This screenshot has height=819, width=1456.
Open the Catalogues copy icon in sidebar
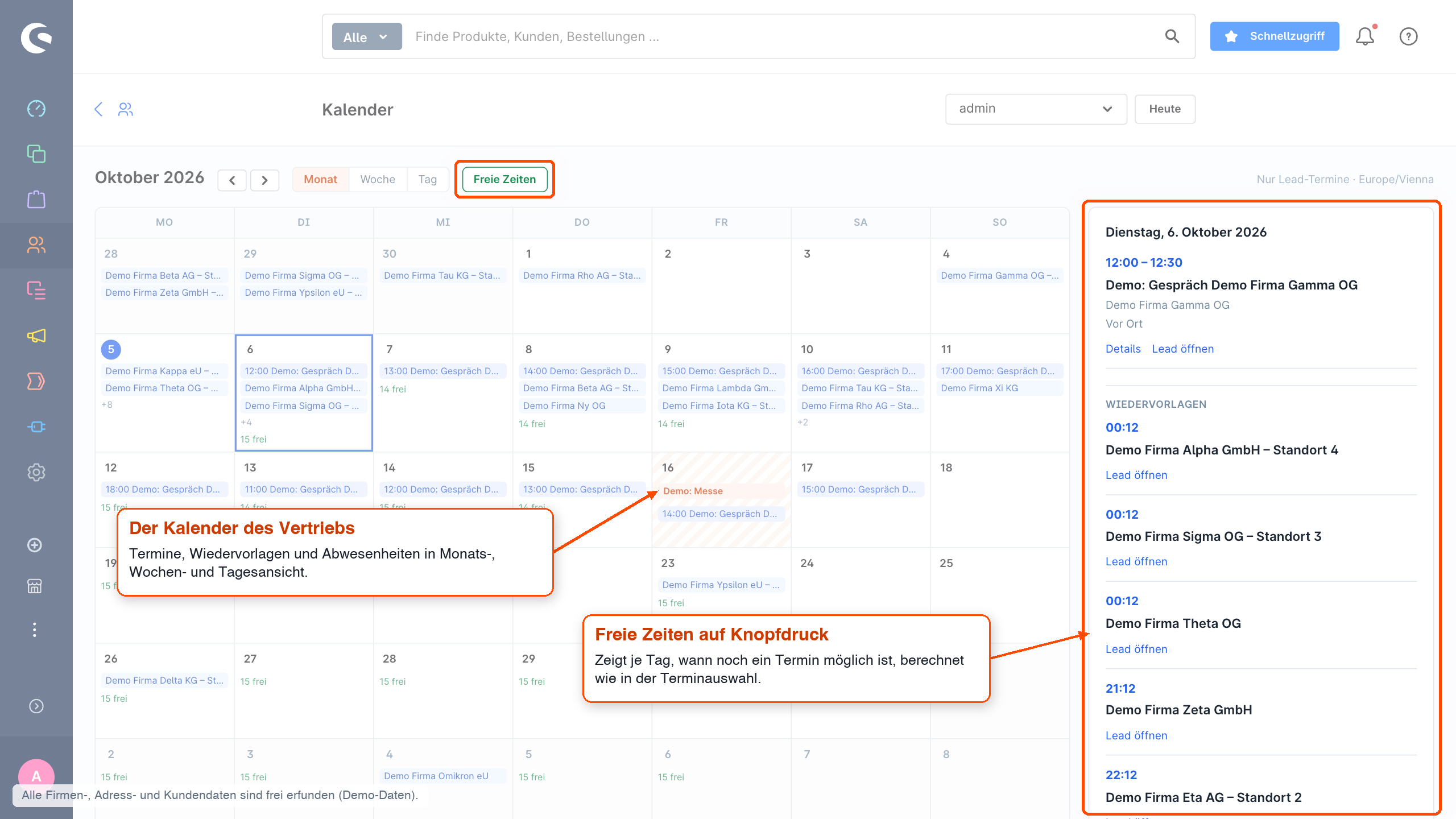36,154
